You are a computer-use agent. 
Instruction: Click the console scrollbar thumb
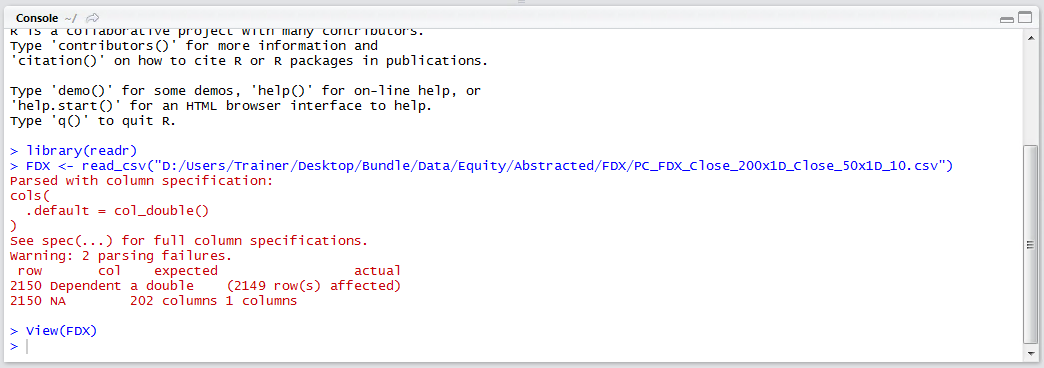(1029, 244)
